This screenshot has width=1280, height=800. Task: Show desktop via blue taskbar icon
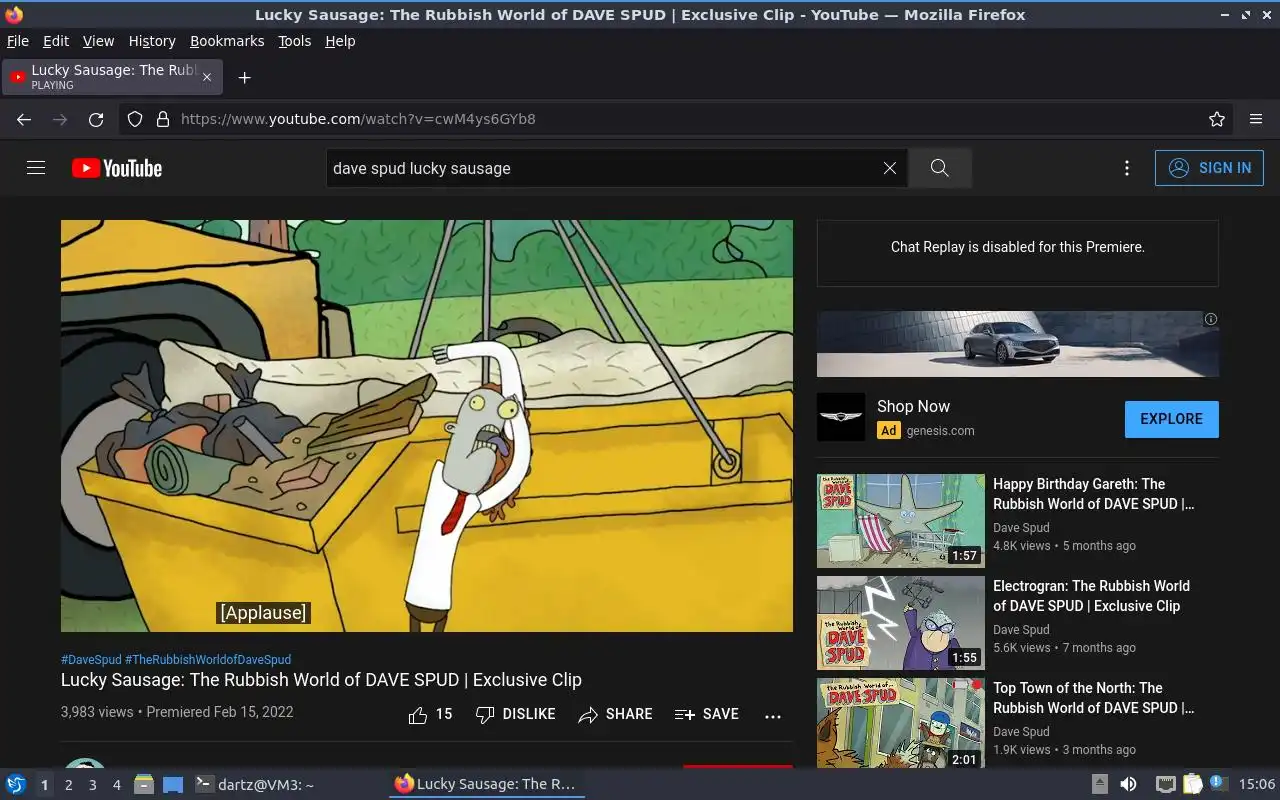[173, 784]
